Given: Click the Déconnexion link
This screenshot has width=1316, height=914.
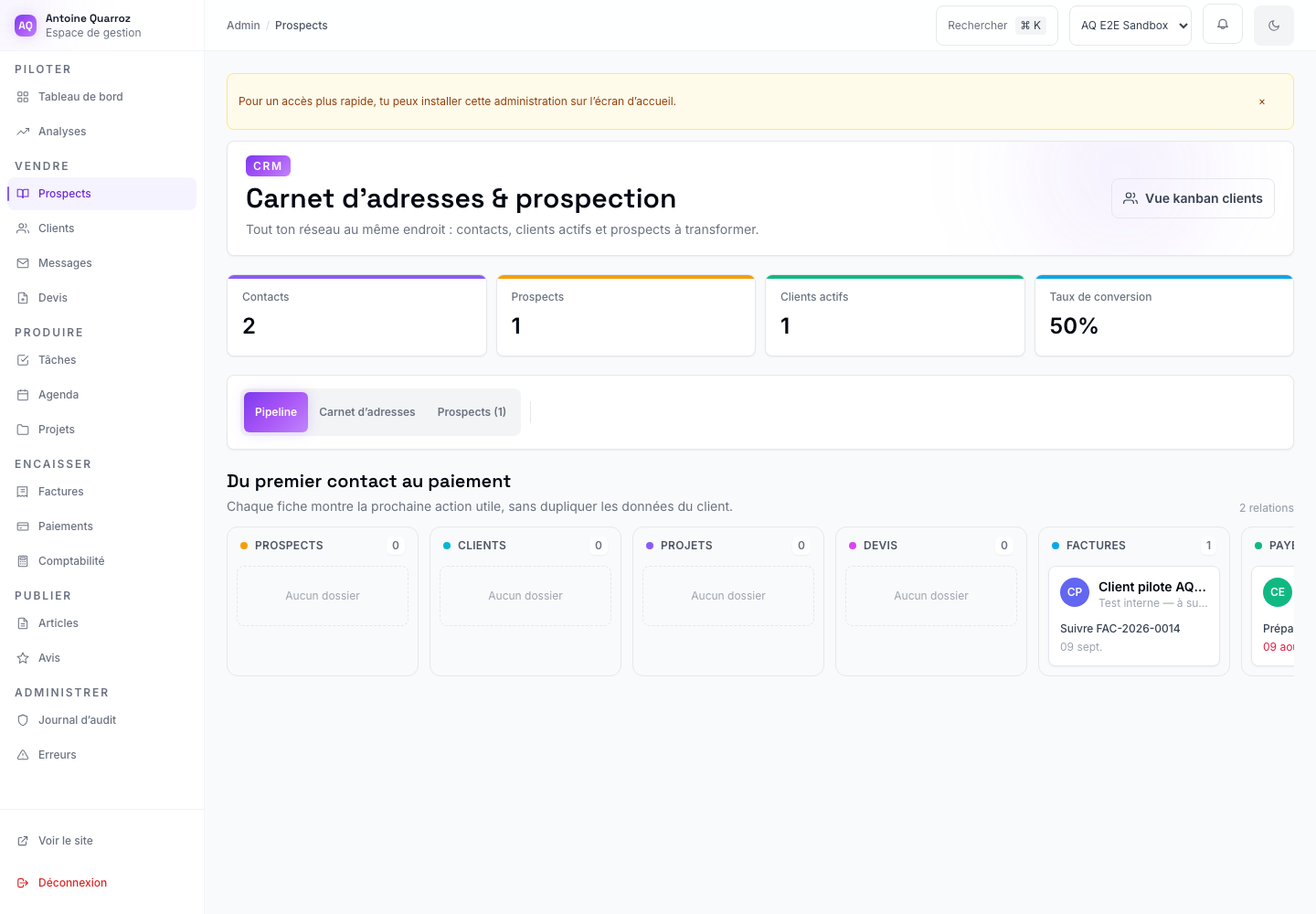Looking at the screenshot, I should tap(101, 883).
